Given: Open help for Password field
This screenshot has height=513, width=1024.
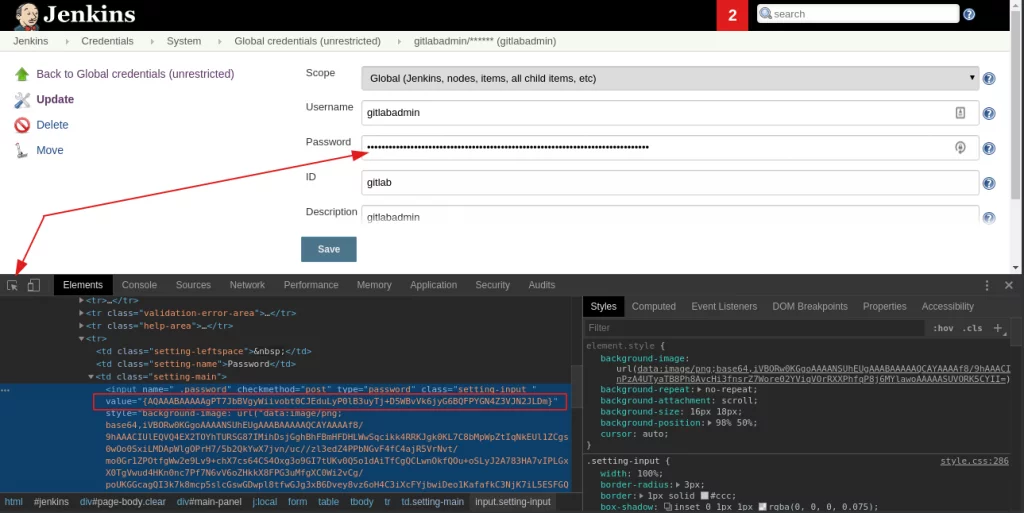Looking at the screenshot, I should coord(989,148).
